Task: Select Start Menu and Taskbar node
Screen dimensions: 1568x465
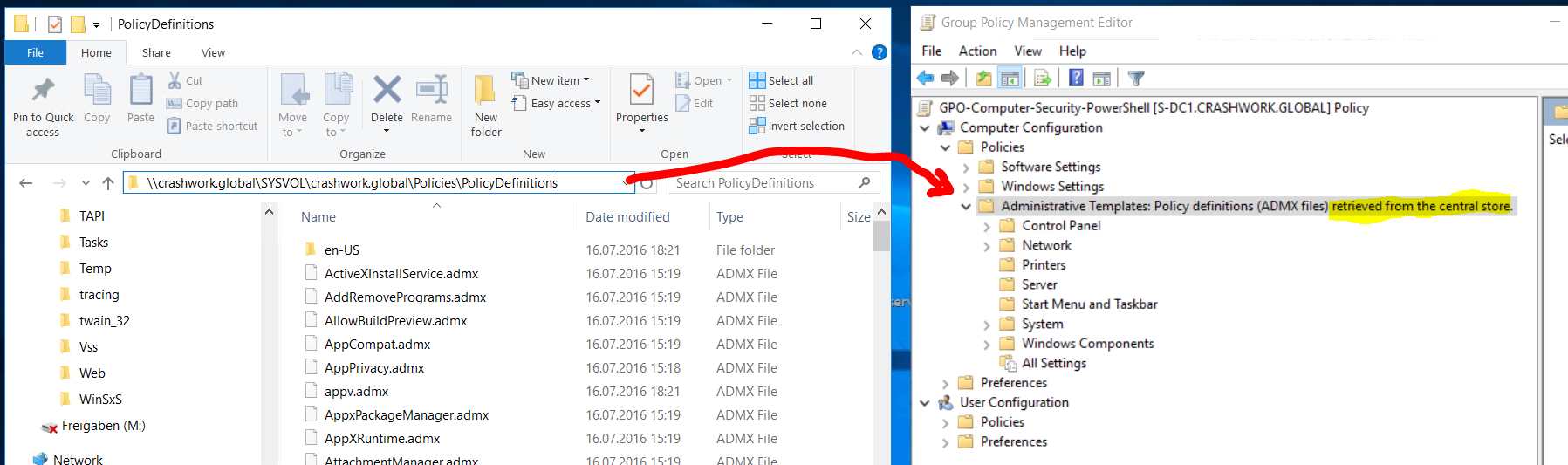Action: (x=1089, y=304)
